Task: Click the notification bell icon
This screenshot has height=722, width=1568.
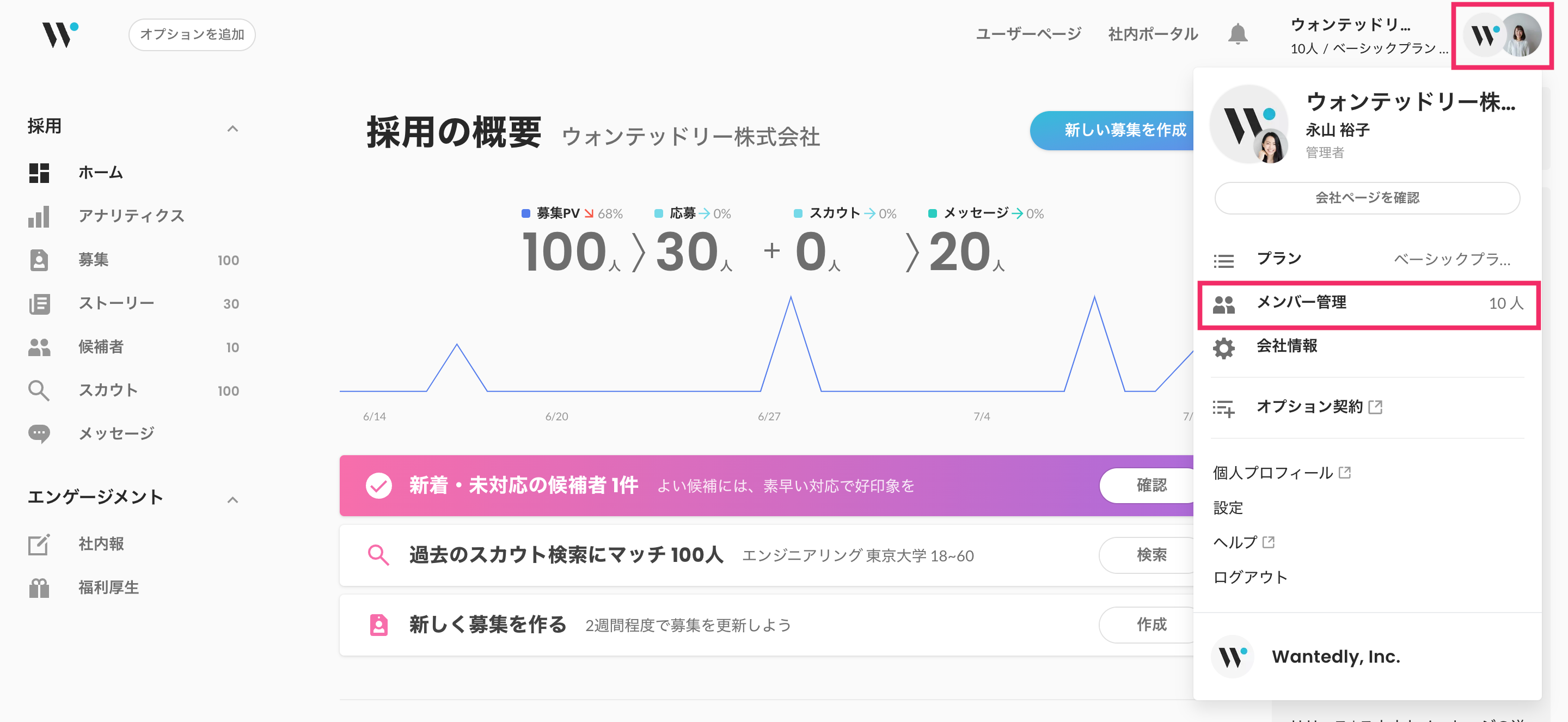Action: pos(1237,33)
